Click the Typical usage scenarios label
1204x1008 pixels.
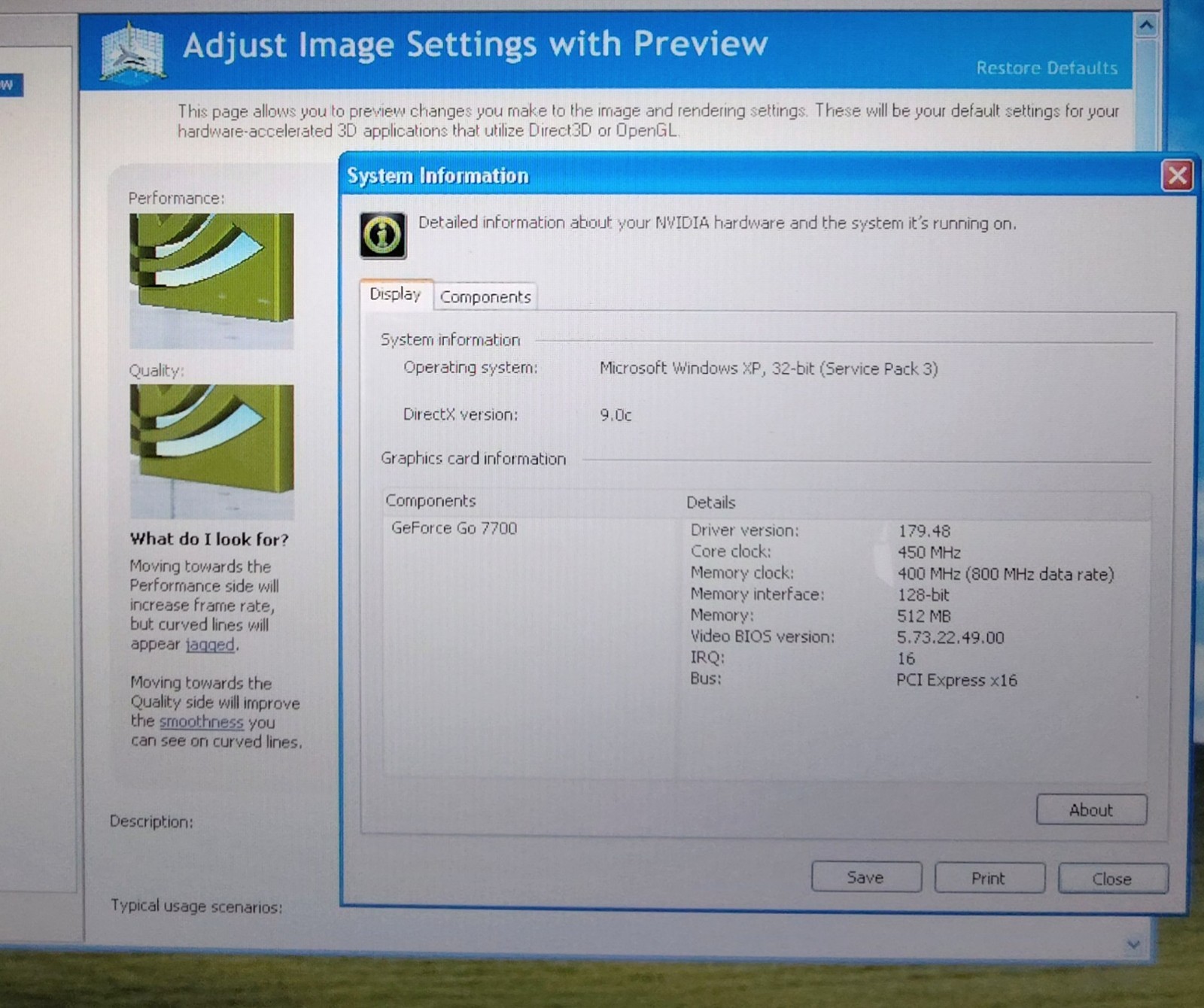coord(196,906)
